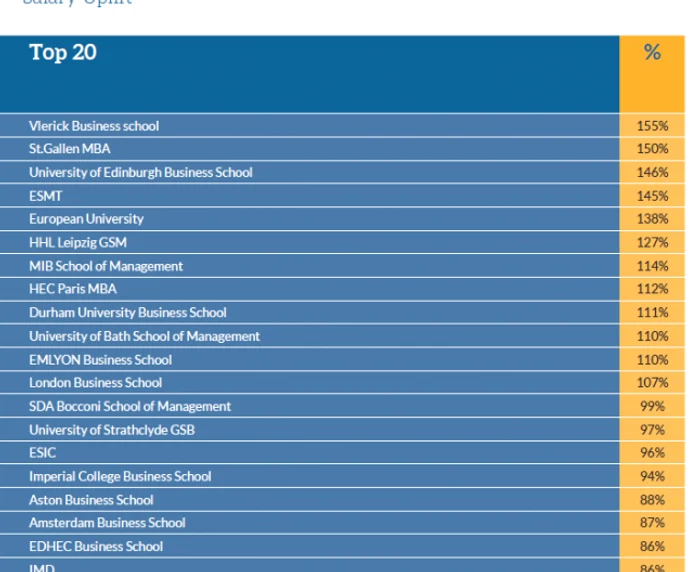This screenshot has width=700, height=572.
Task: Click the 112% value
Action: (652, 289)
